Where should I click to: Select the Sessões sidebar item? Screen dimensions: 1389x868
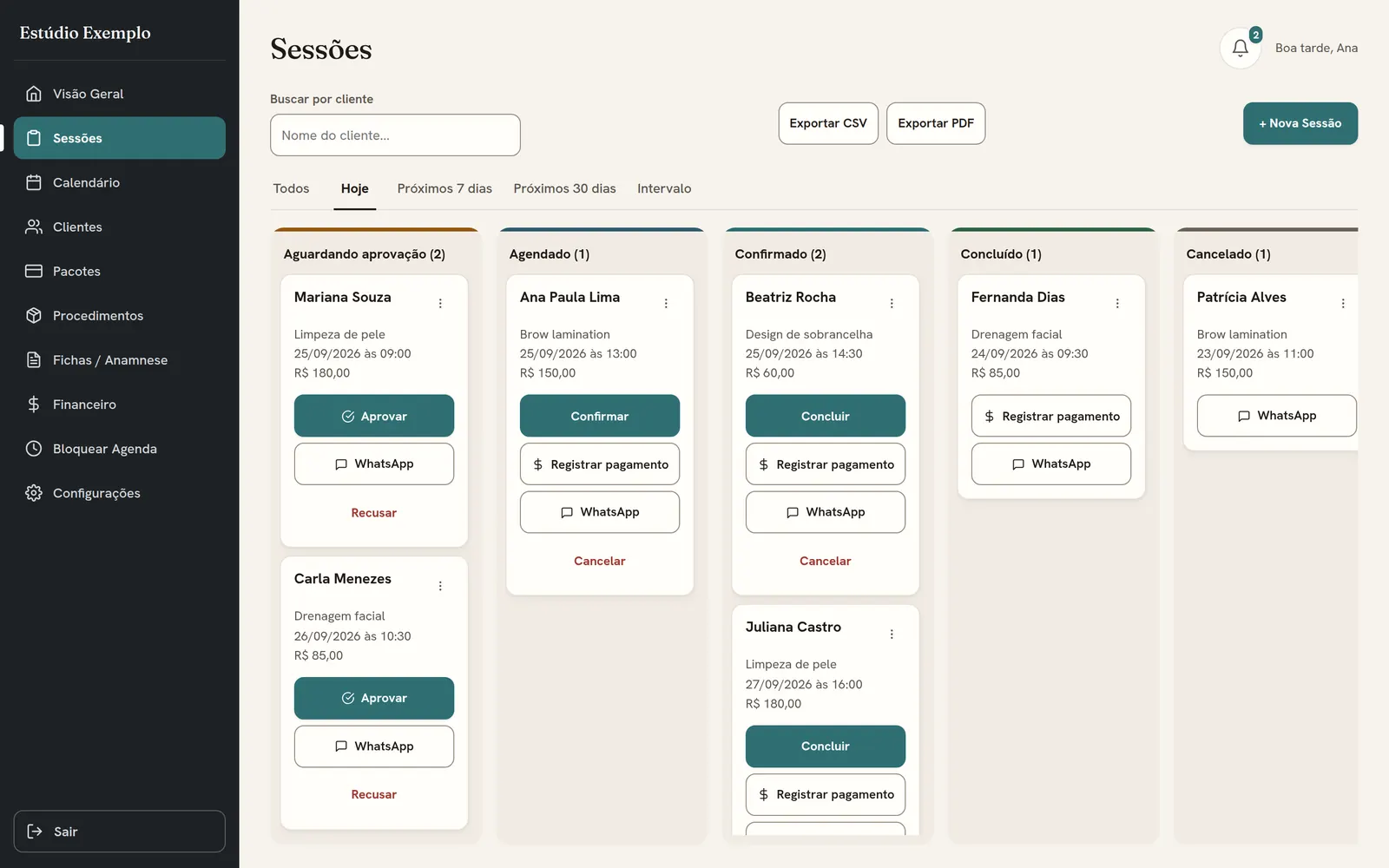pos(120,138)
